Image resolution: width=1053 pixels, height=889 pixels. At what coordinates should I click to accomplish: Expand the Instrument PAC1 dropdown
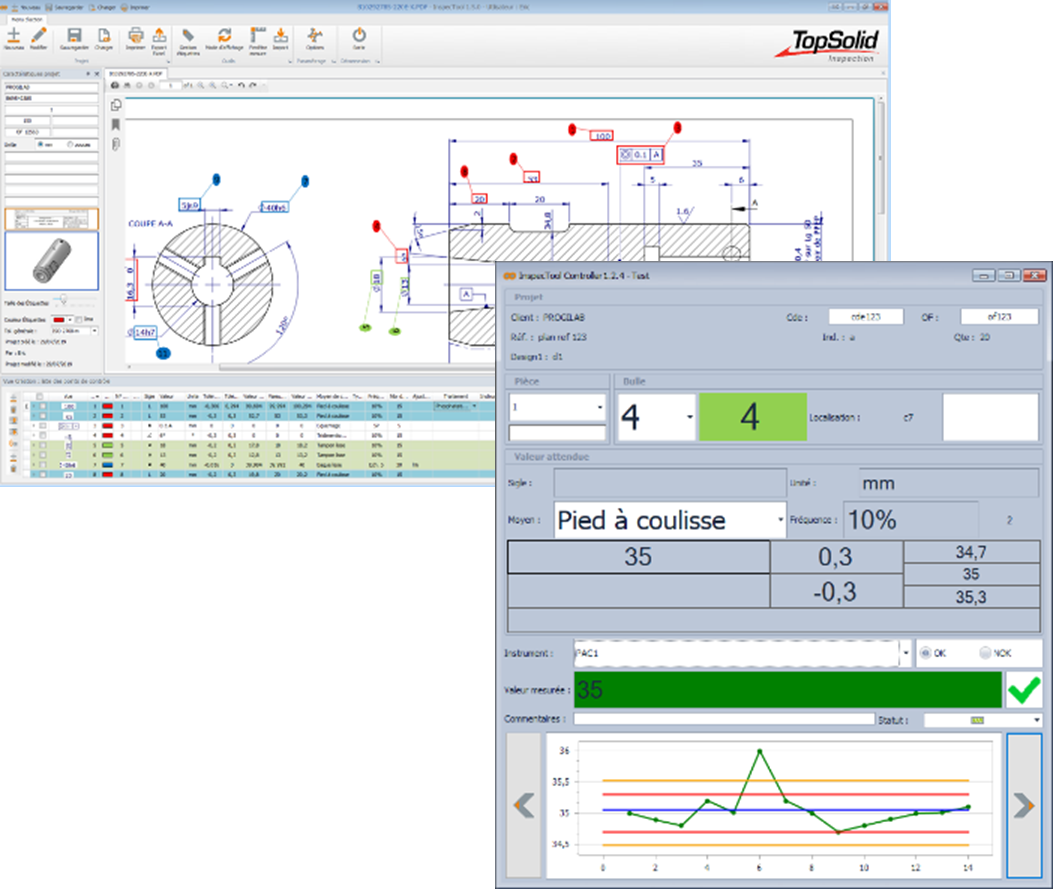pos(906,653)
